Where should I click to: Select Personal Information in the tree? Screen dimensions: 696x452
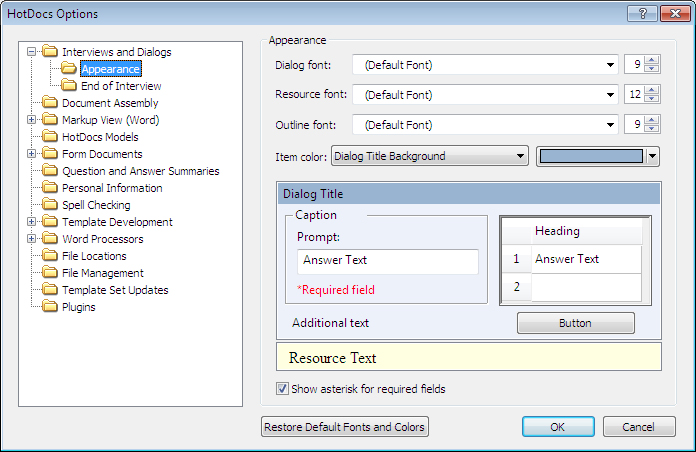[x=112, y=188]
